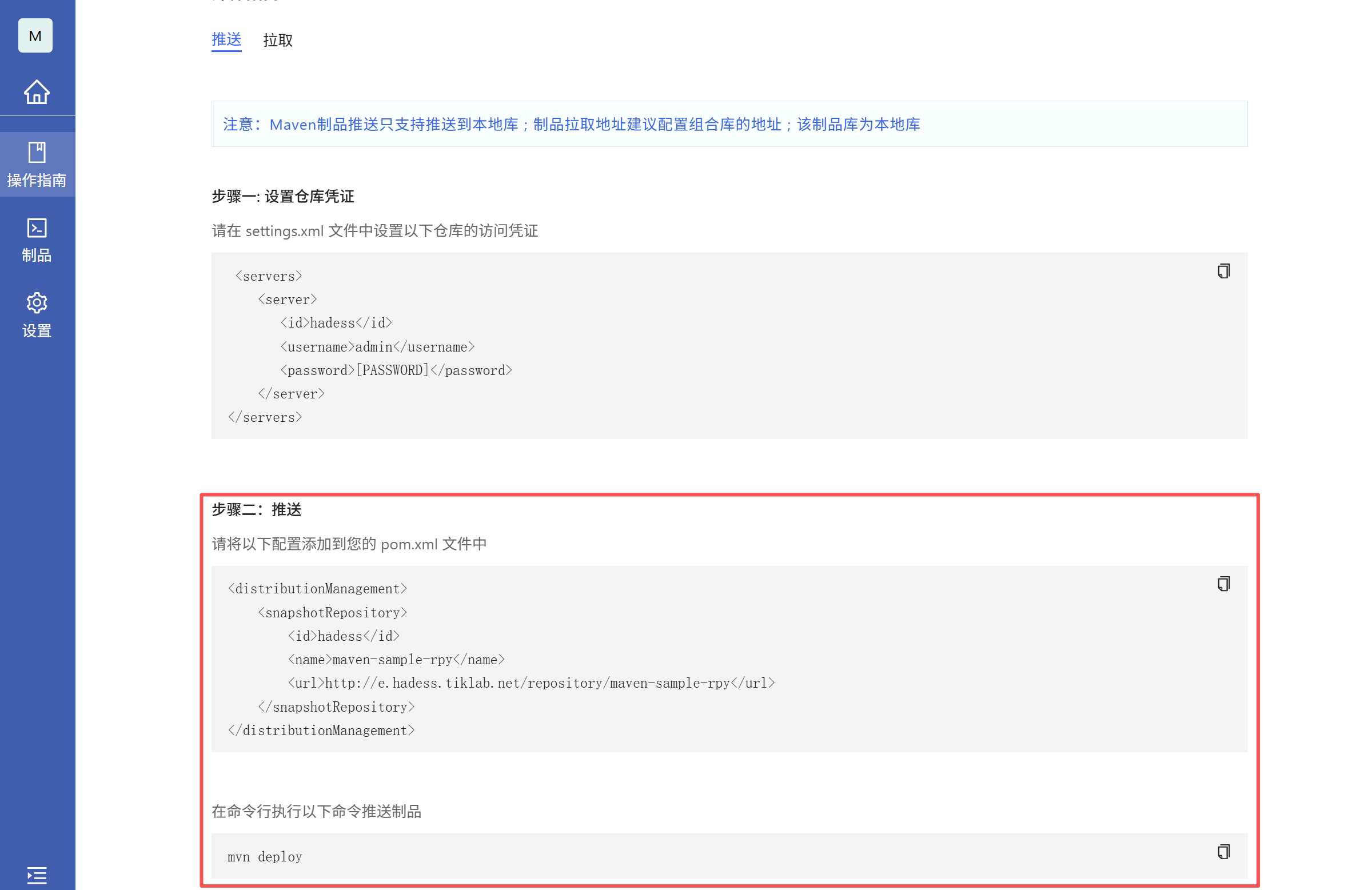
Task: Copy the mvn deploy command
Action: click(1223, 851)
